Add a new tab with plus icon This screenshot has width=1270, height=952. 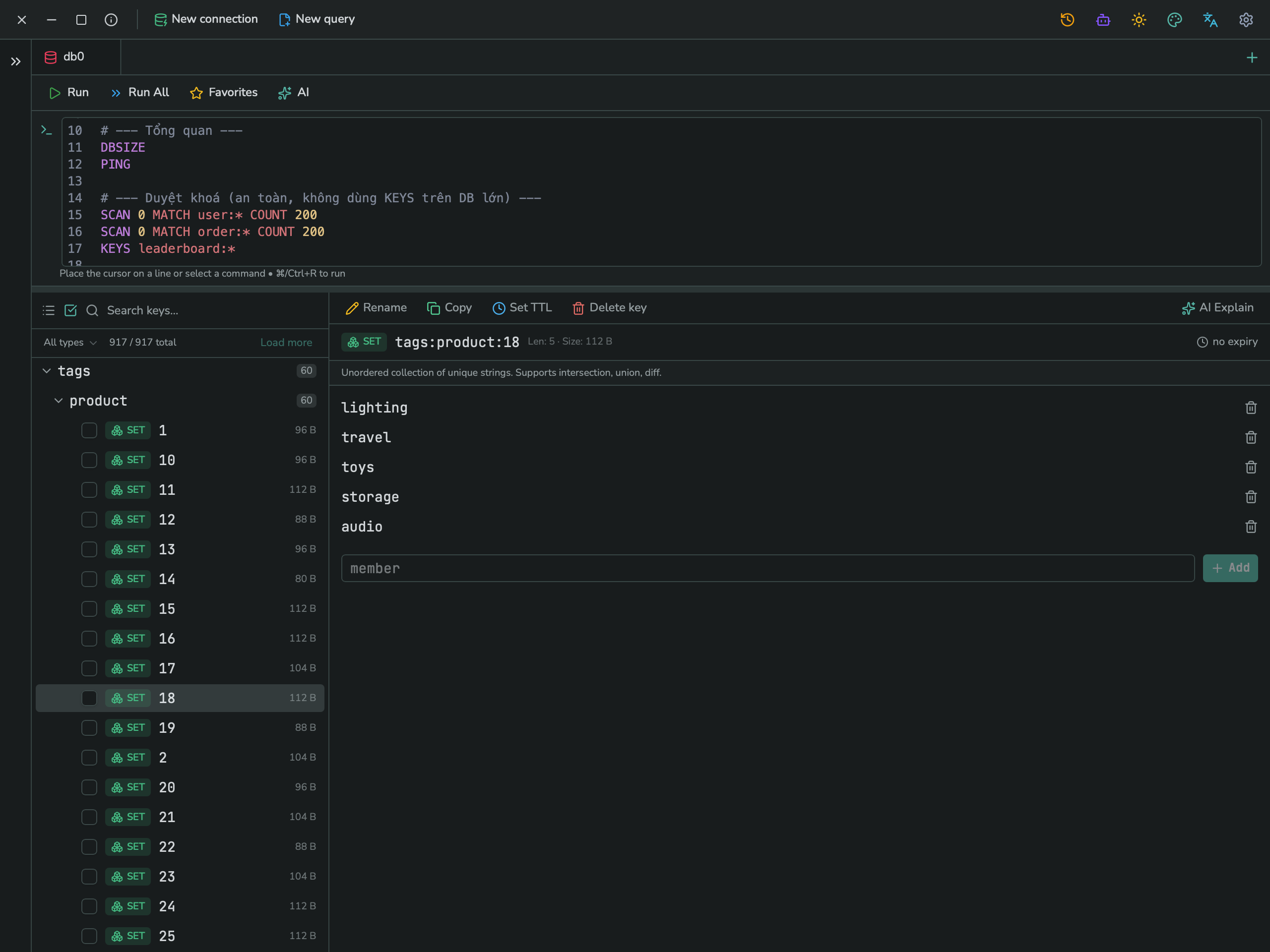coord(1252,58)
